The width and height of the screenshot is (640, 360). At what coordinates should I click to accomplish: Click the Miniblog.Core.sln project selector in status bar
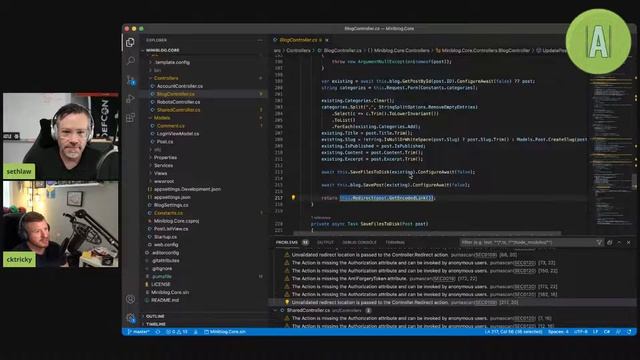point(225,332)
